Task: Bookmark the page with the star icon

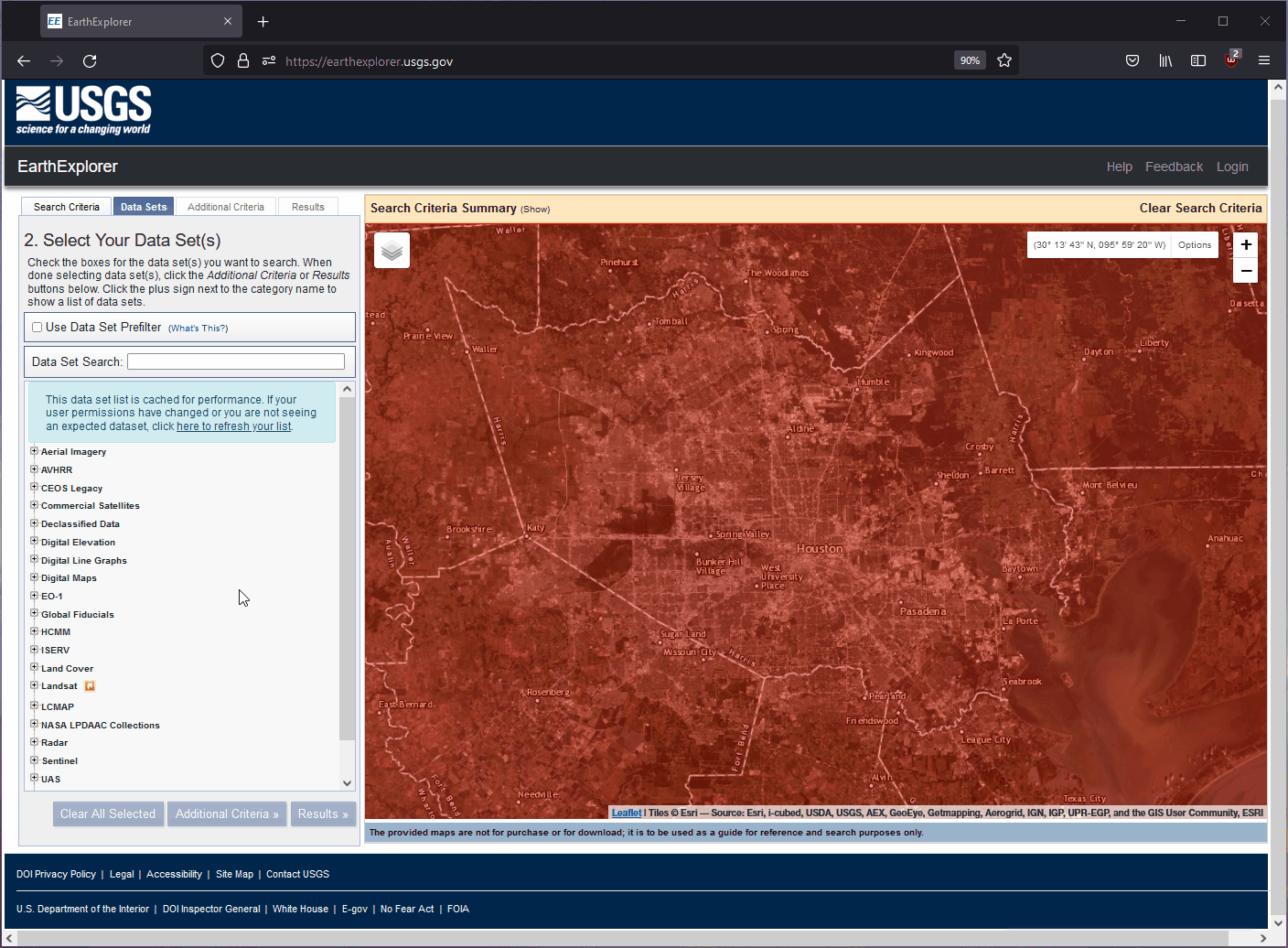Action: [x=1004, y=60]
